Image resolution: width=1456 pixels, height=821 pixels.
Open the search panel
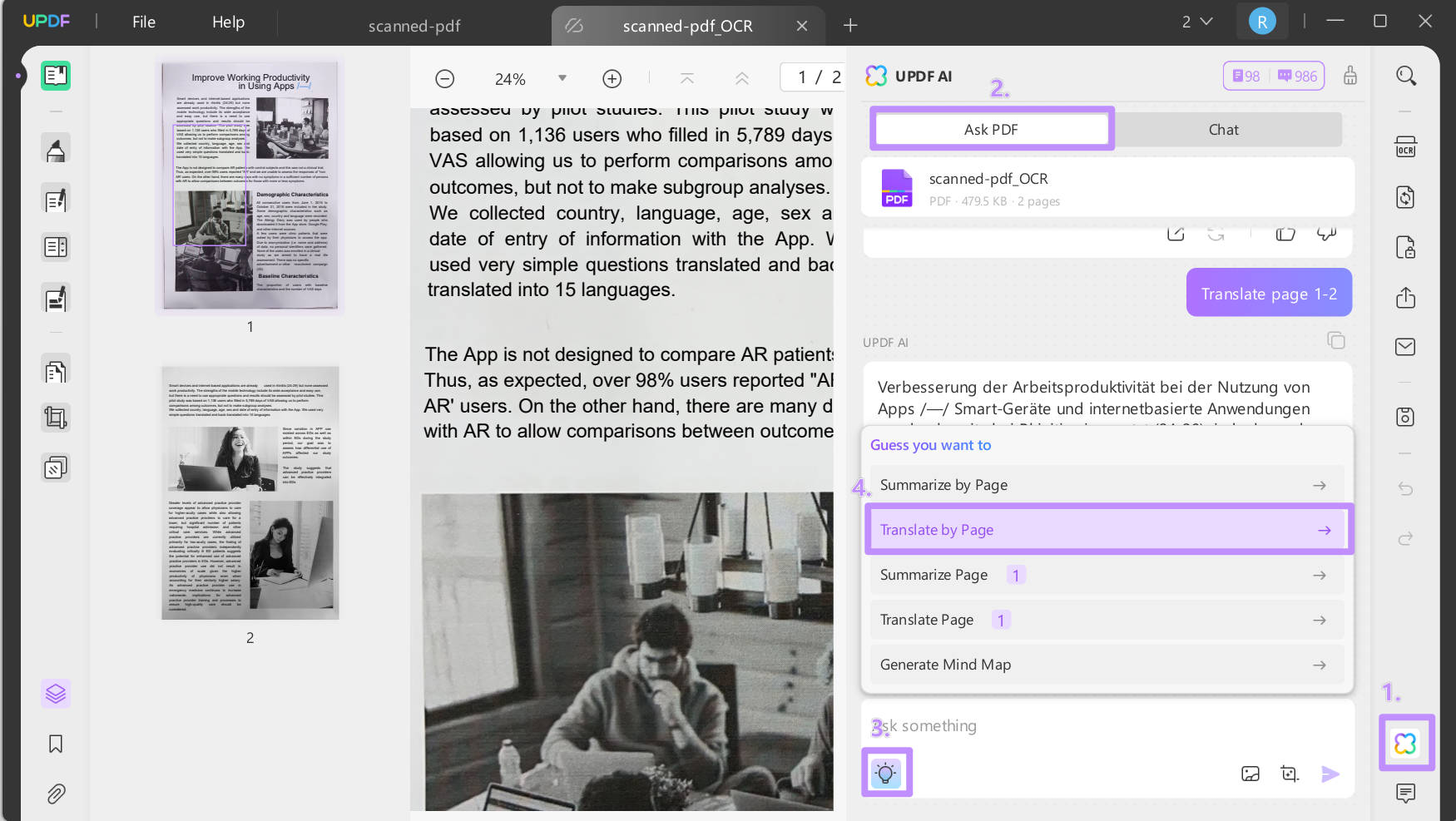click(x=1406, y=75)
